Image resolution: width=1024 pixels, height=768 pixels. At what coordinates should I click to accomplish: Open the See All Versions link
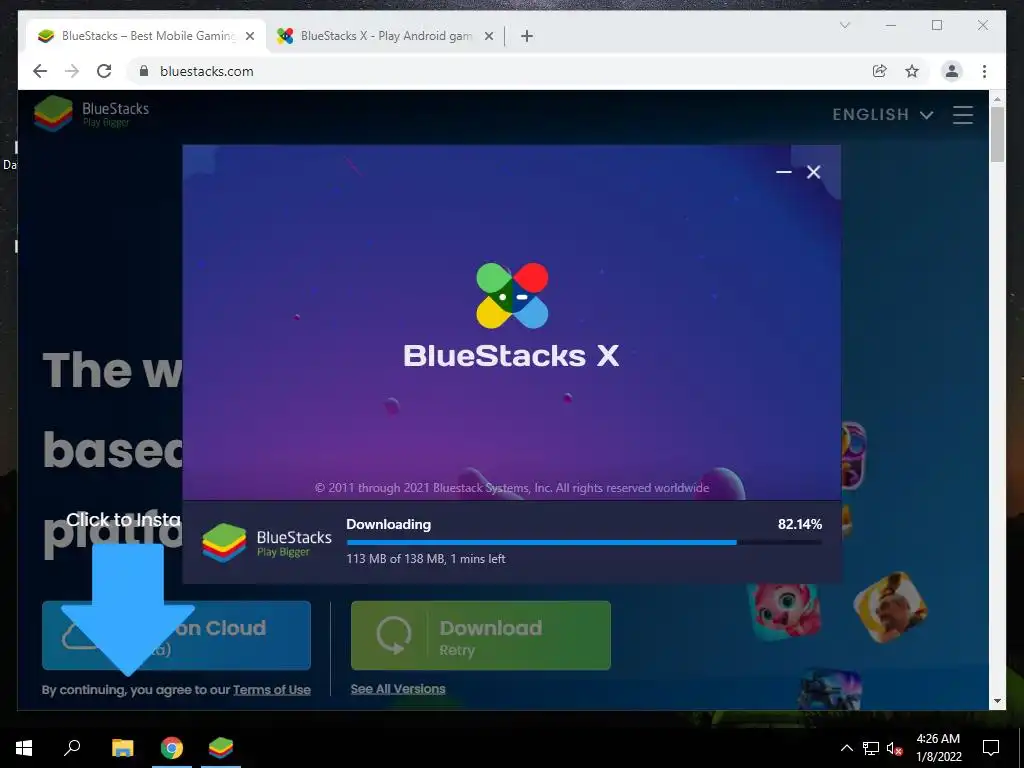point(398,688)
